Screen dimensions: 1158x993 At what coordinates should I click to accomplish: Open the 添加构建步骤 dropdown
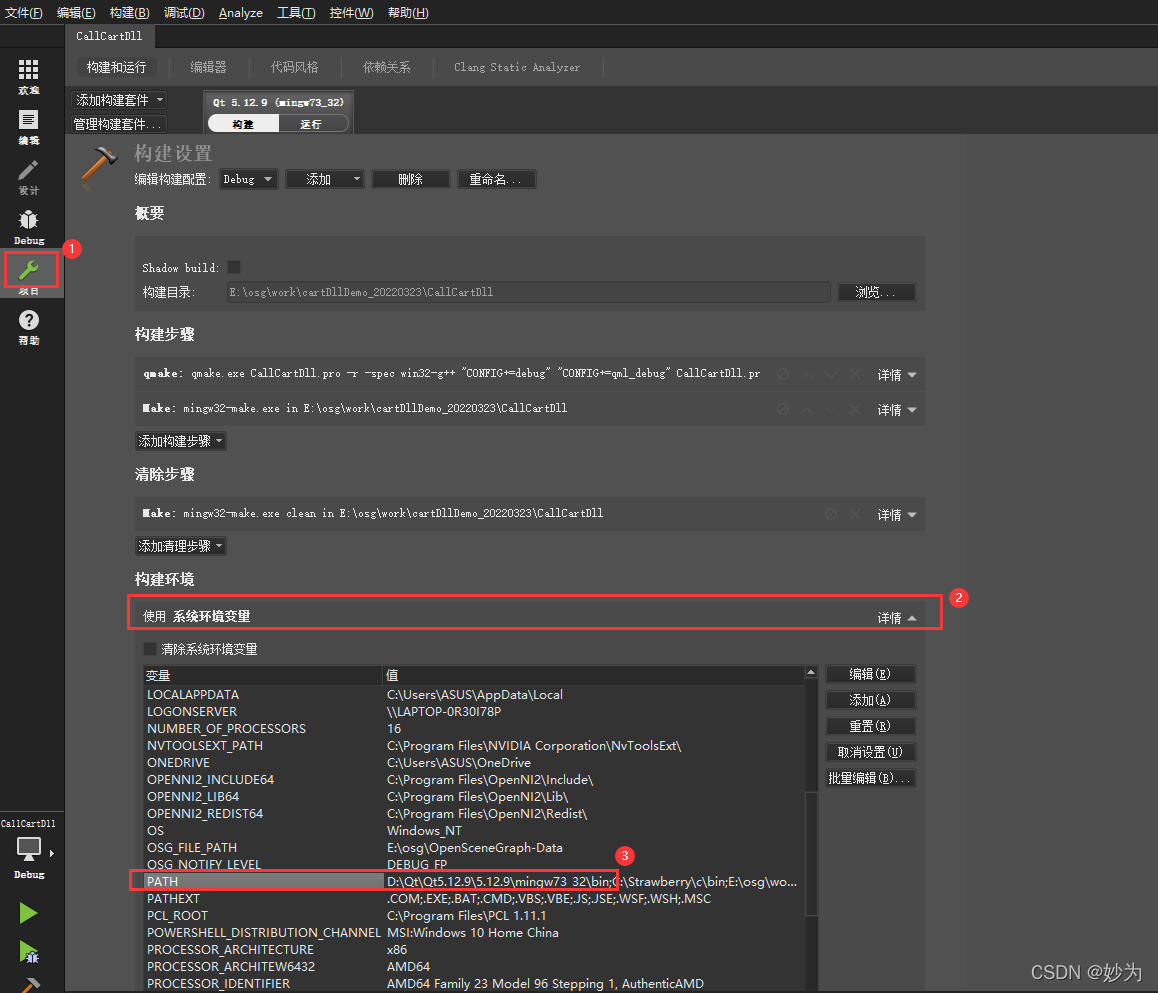[x=180, y=441]
